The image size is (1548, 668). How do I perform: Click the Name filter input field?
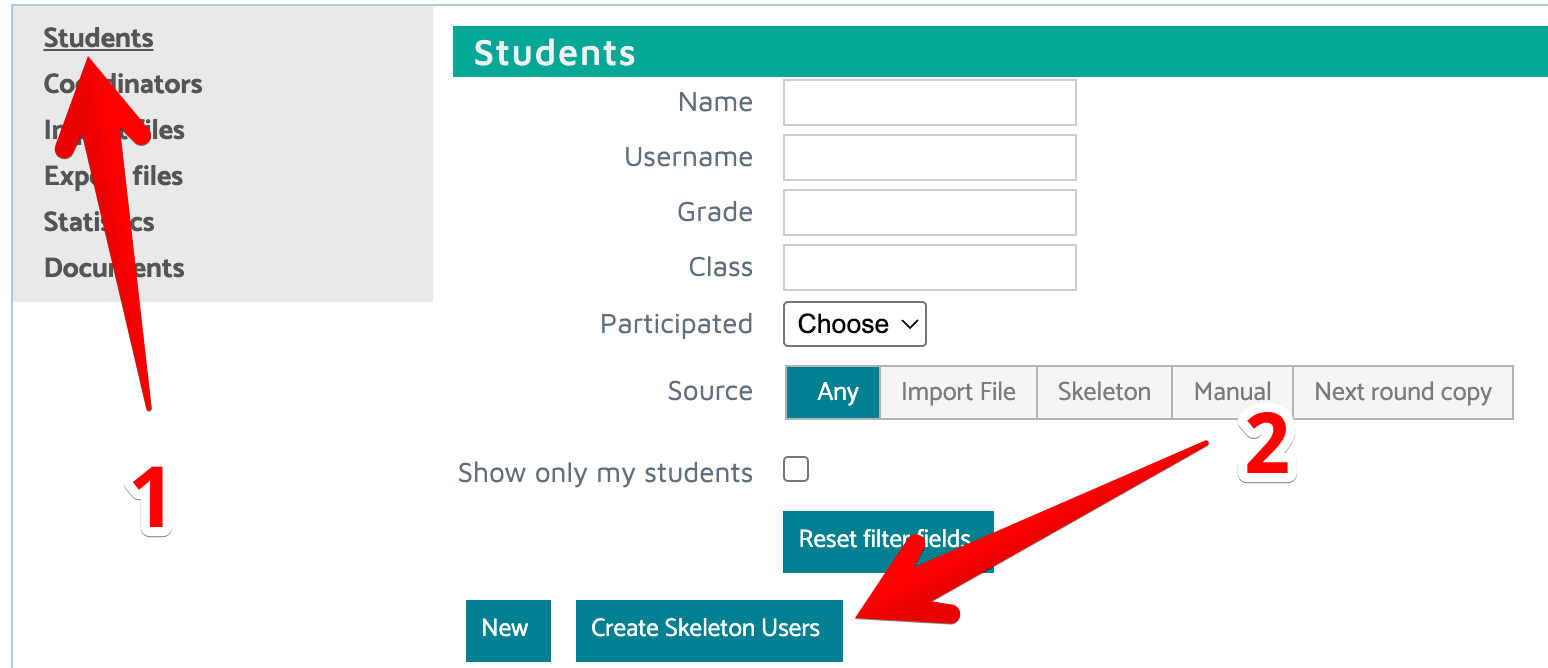point(929,102)
